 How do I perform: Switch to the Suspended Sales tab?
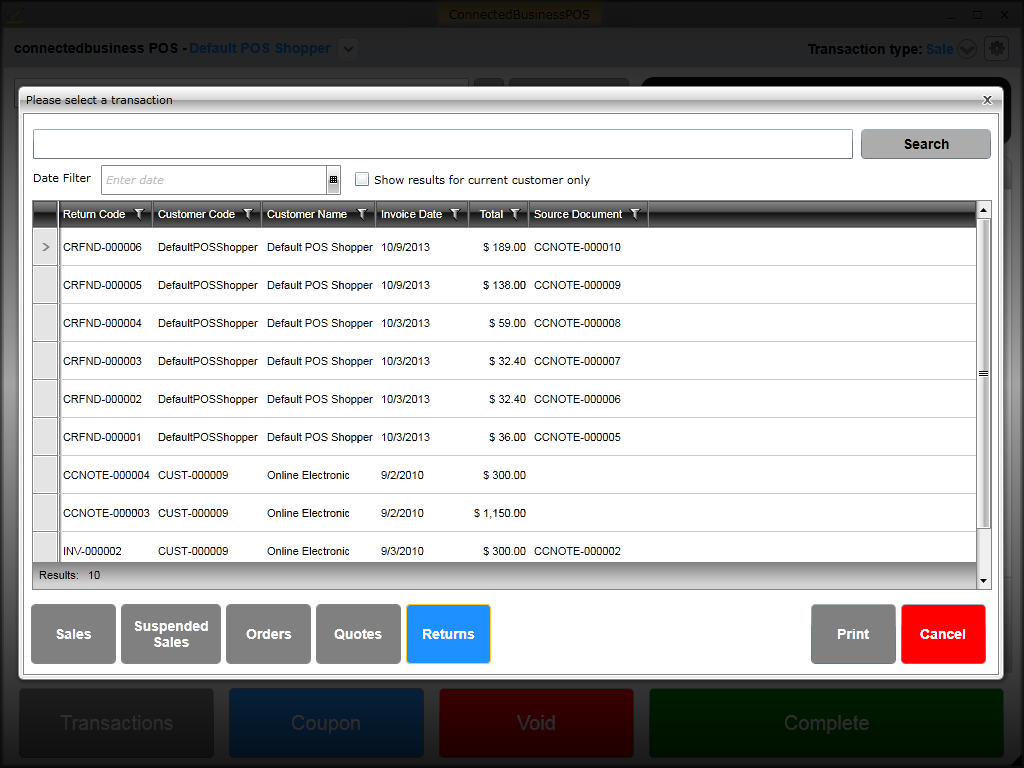pyautogui.click(x=171, y=634)
